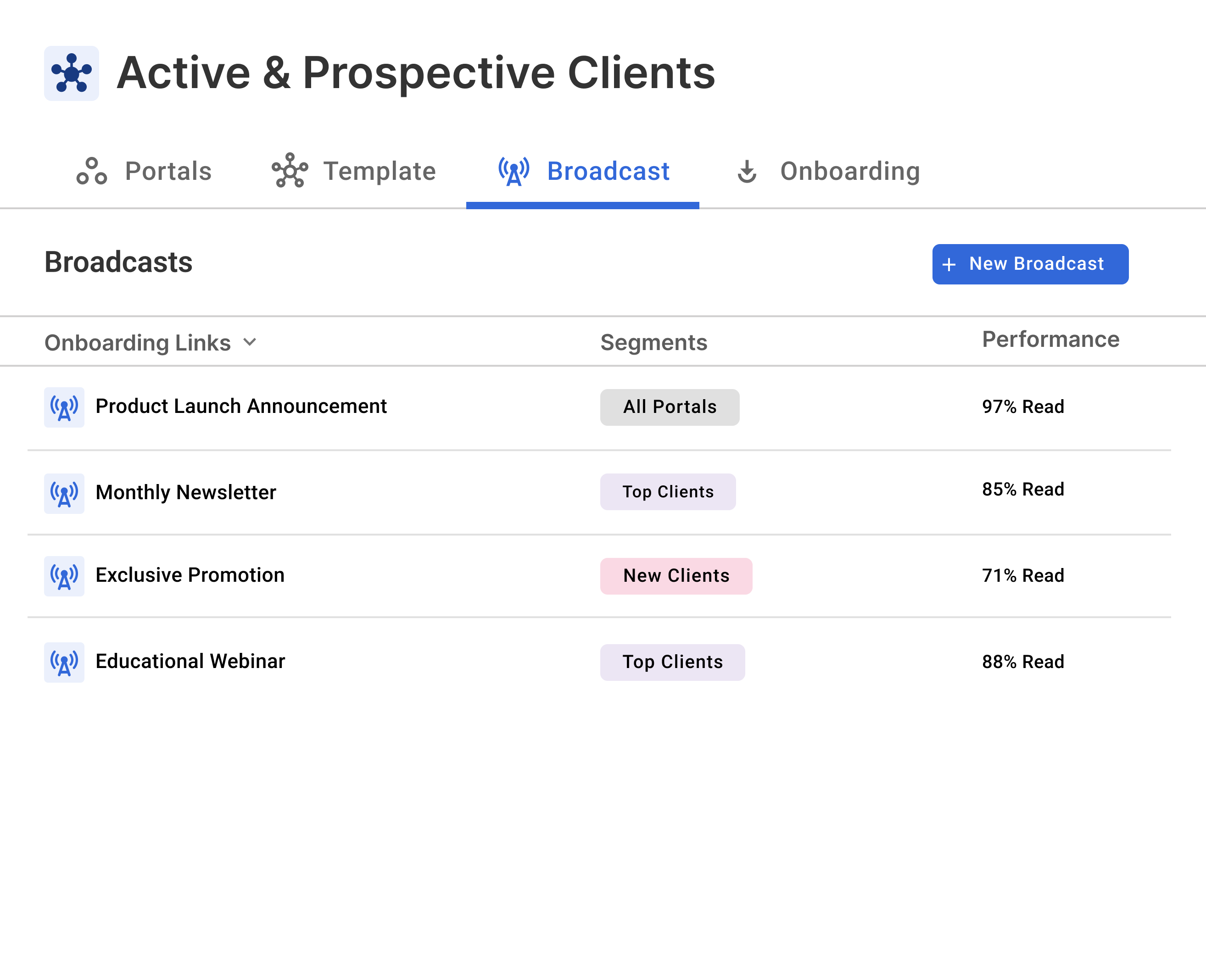Click the Portals tab circles icon

click(x=91, y=171)
